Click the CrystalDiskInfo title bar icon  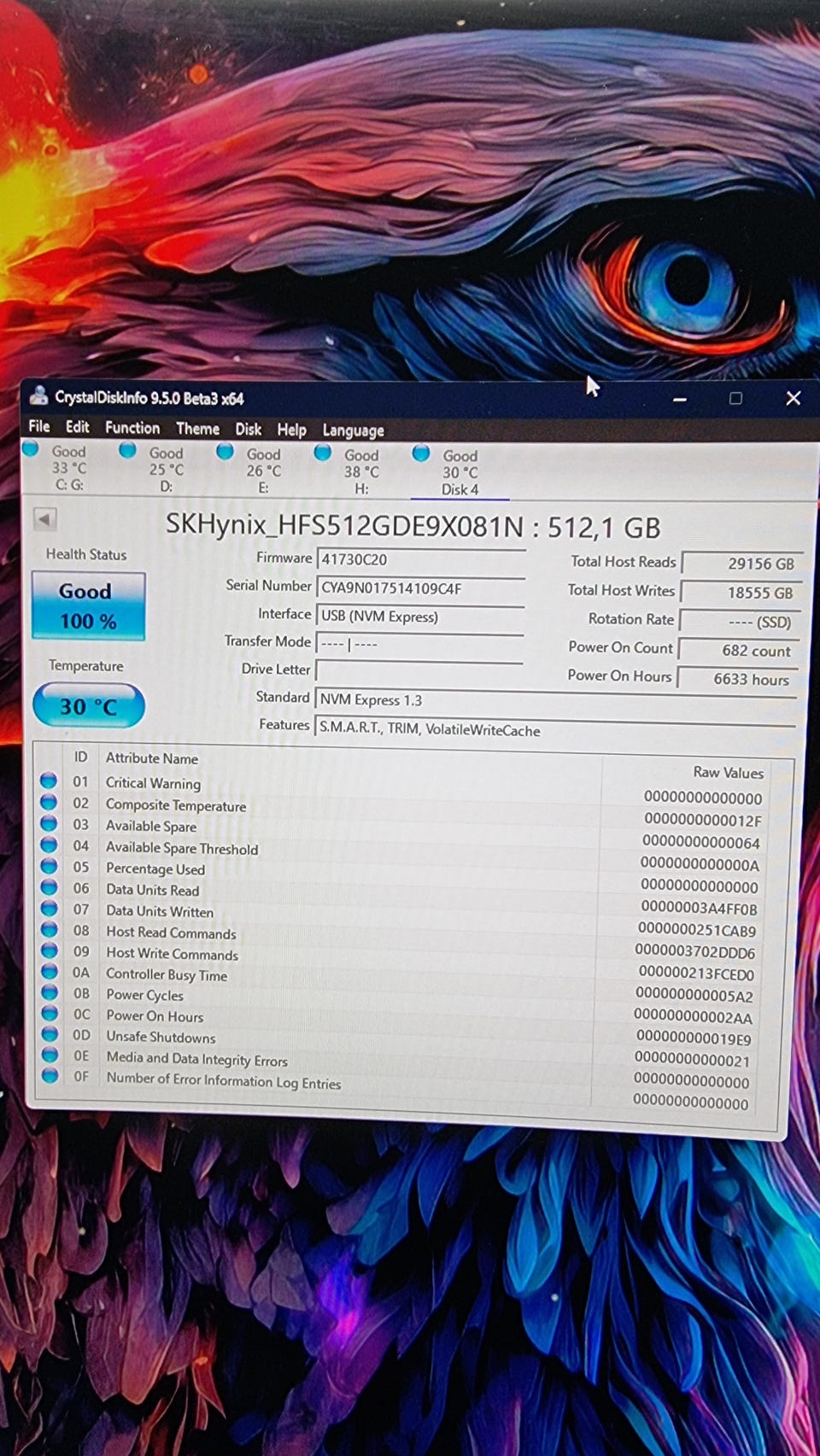click(x=38, y=396)
